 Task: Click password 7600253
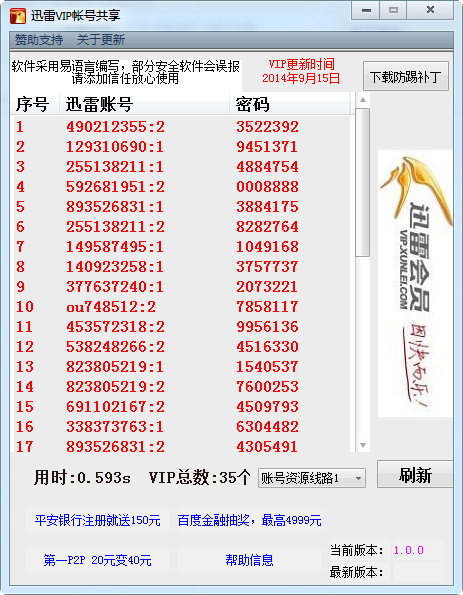[x=268, y=387]
